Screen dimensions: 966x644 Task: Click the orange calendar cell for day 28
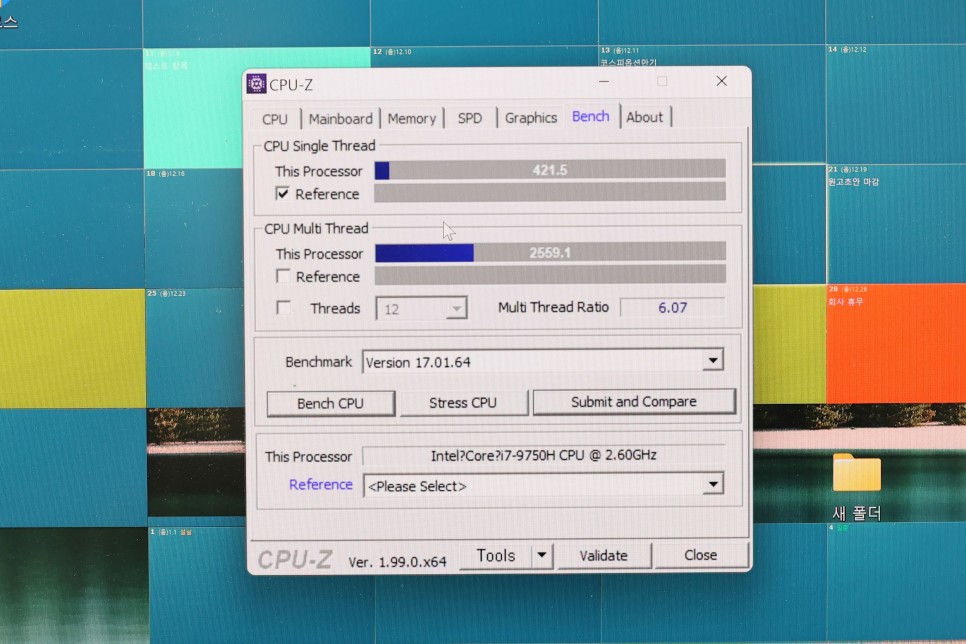tap(896, 343)
